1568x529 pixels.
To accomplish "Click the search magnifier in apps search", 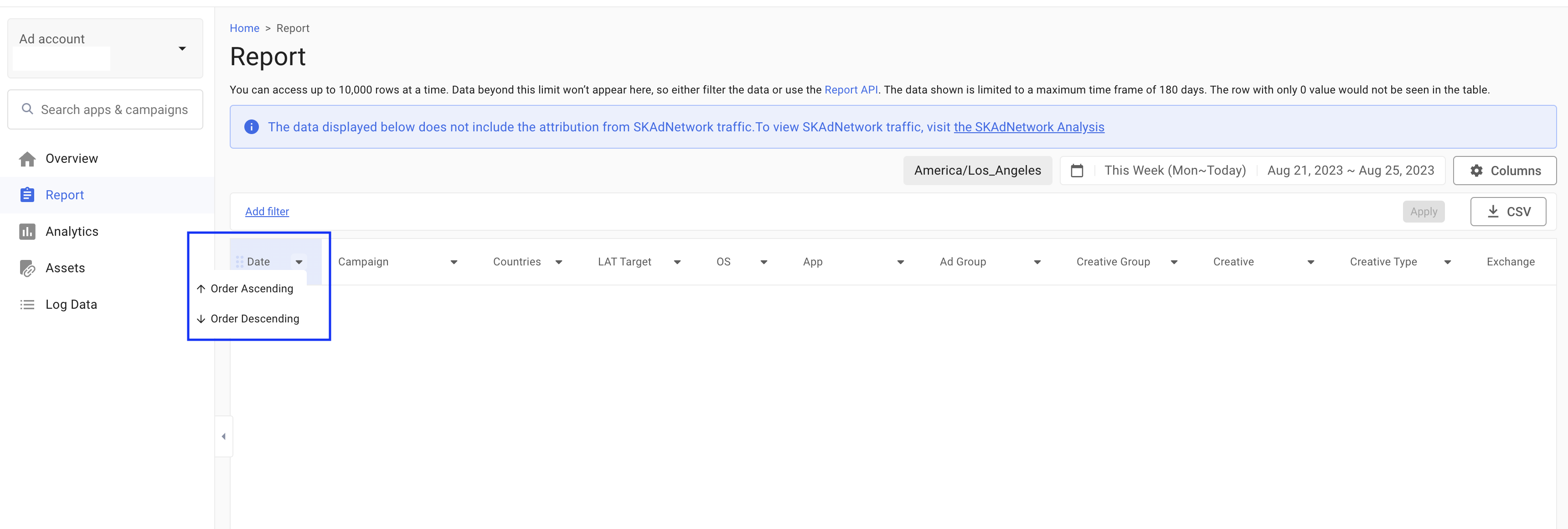I will (x=27, y=109).
